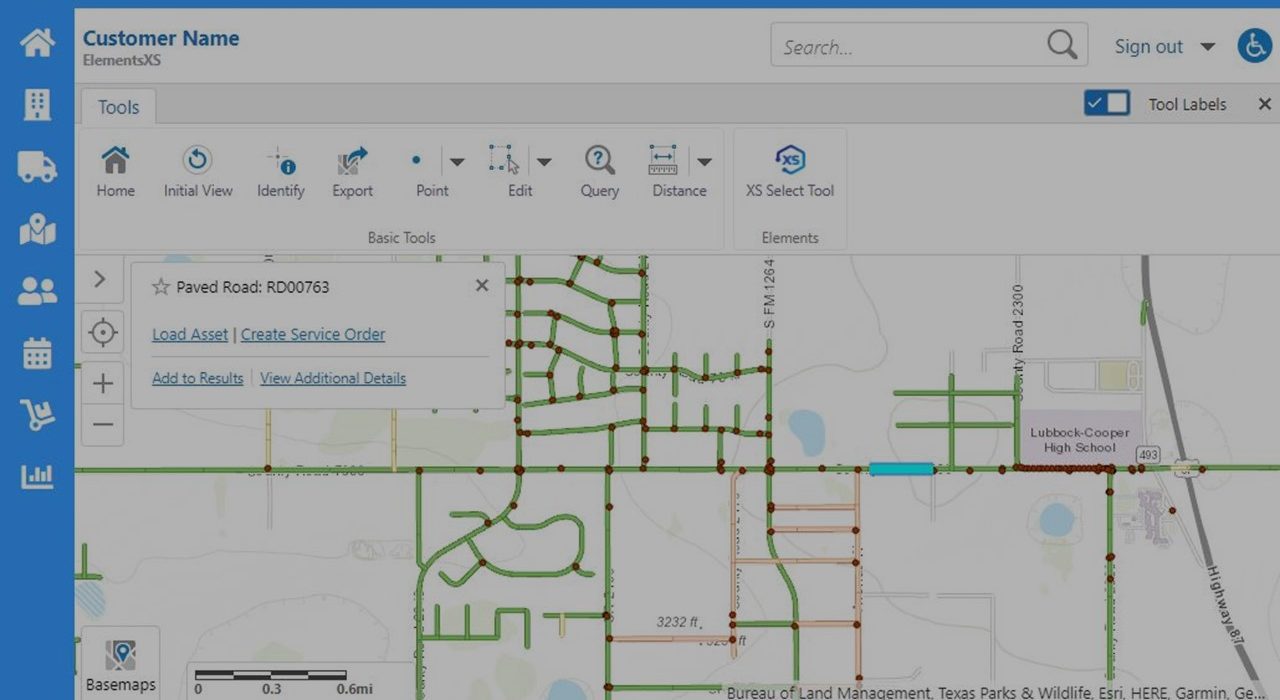Open the Sign out dropdown menu
This screenshot has width=1280, height=700.
1207,46
